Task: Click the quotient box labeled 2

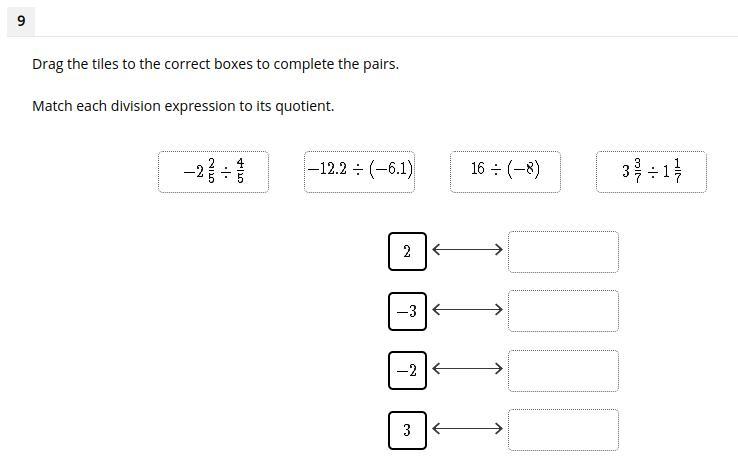Action: coord(408,251)
